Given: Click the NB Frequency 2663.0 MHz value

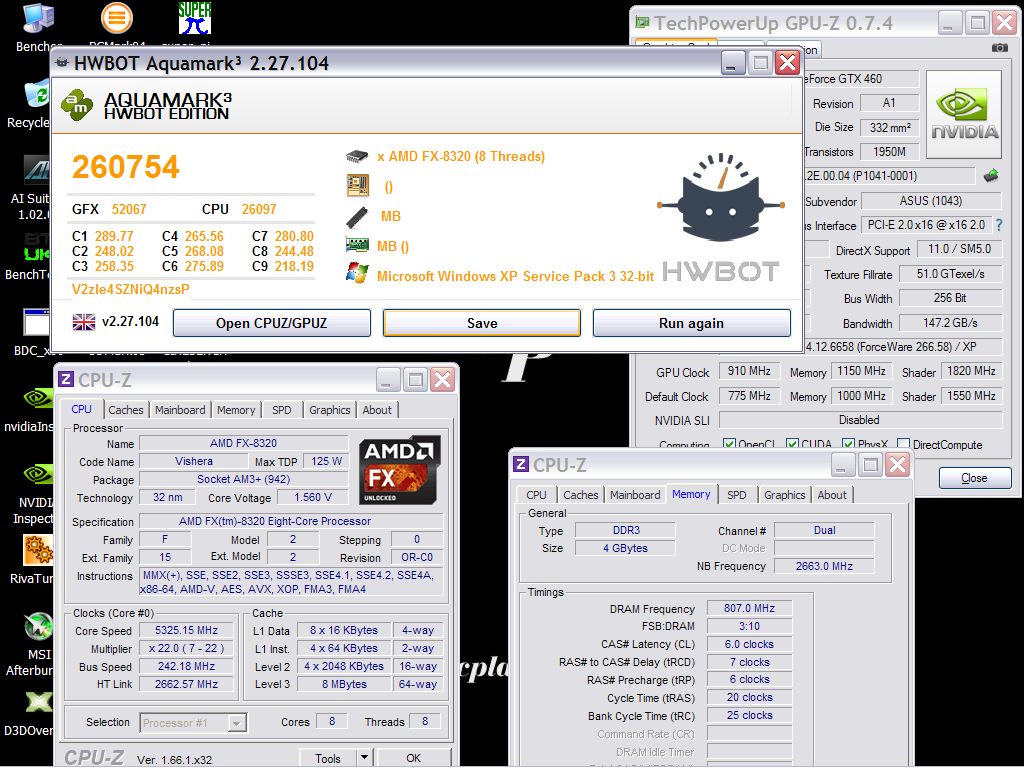Looking at the screenshot, I should click(824, 566).
